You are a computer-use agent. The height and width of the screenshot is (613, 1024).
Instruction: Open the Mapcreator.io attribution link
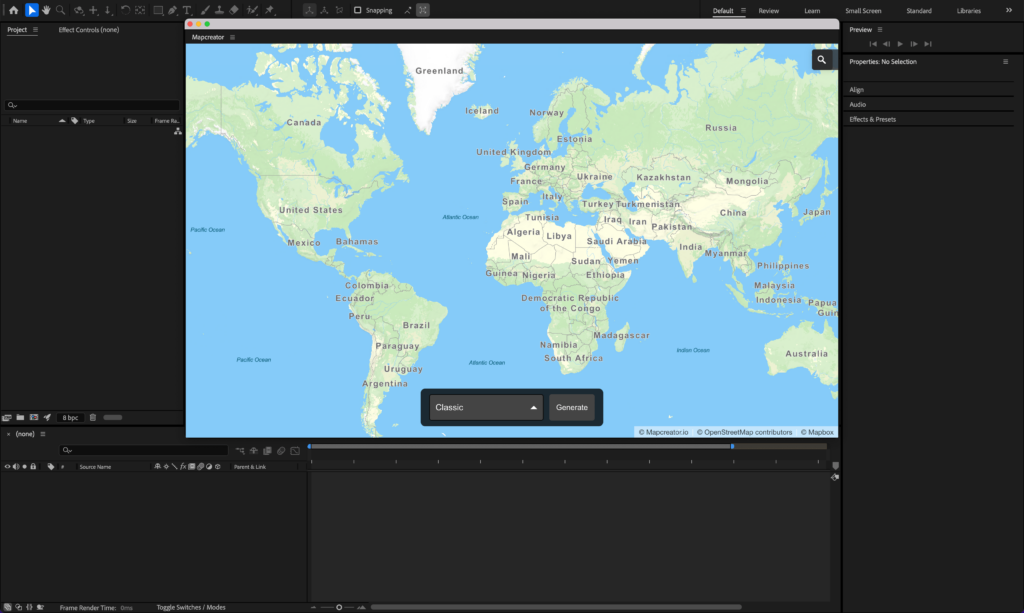(663, 432)
